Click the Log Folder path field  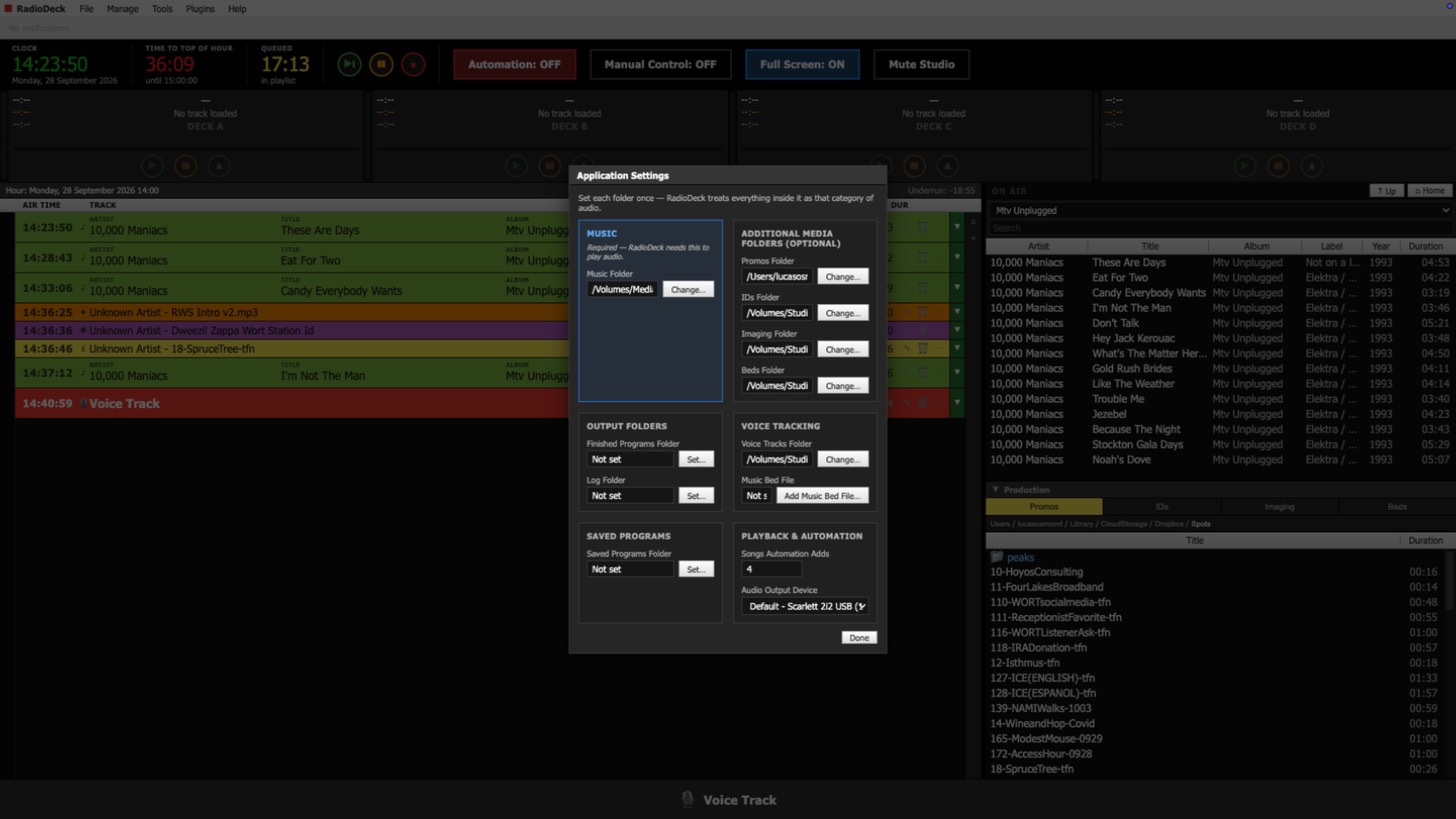point(630,496)
